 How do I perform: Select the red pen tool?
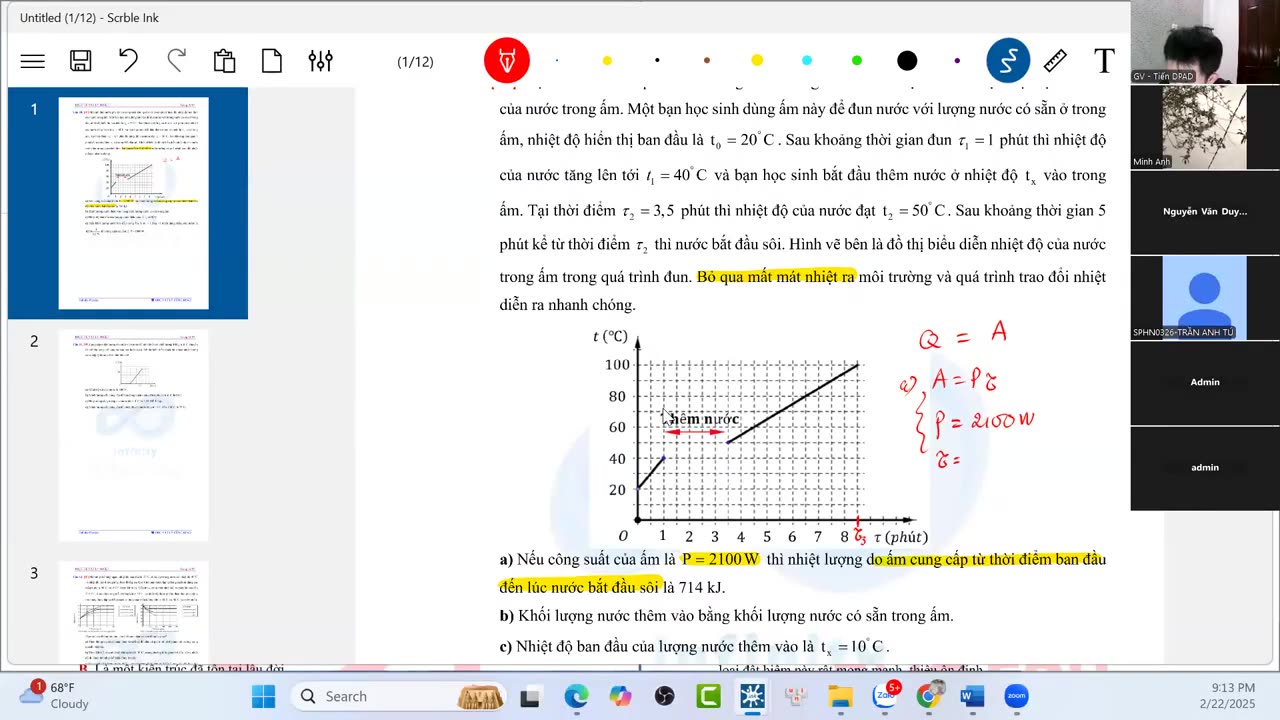click(x=507, y=61)
